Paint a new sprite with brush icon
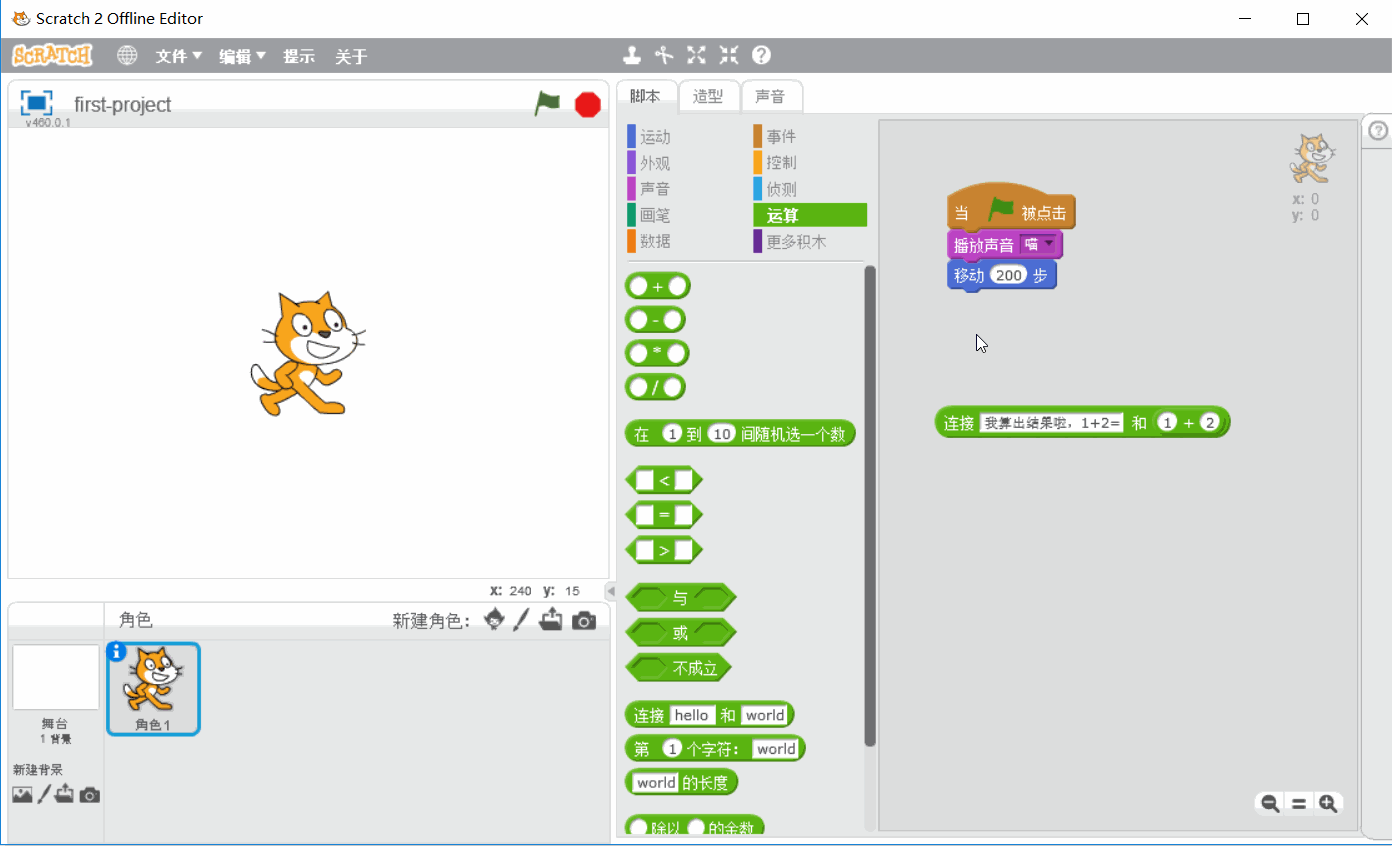The image size is (1392, 846). (521, 620)
